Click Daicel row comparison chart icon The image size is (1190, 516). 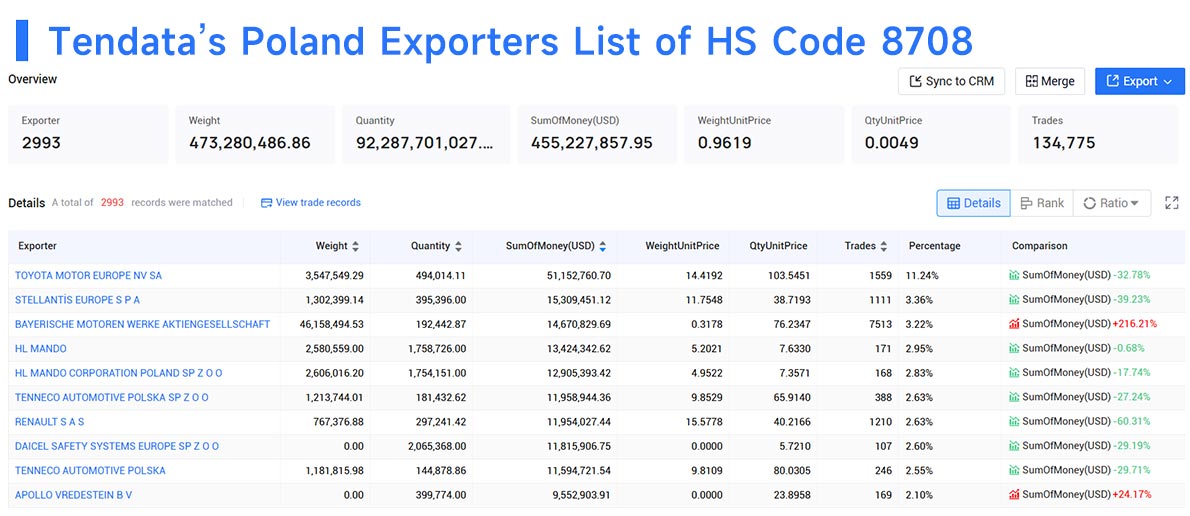pyautogui.click(x=1014, y=446)
